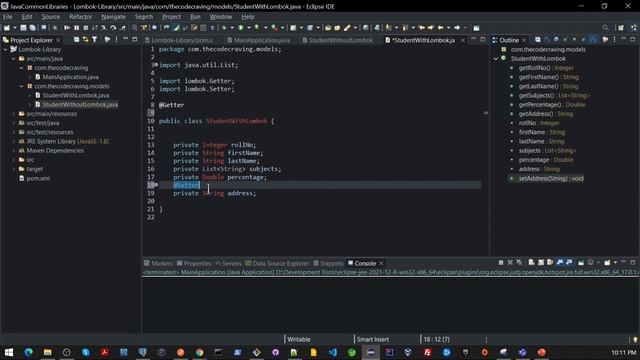Switch to the Markers tab

[x=158, y=263]
